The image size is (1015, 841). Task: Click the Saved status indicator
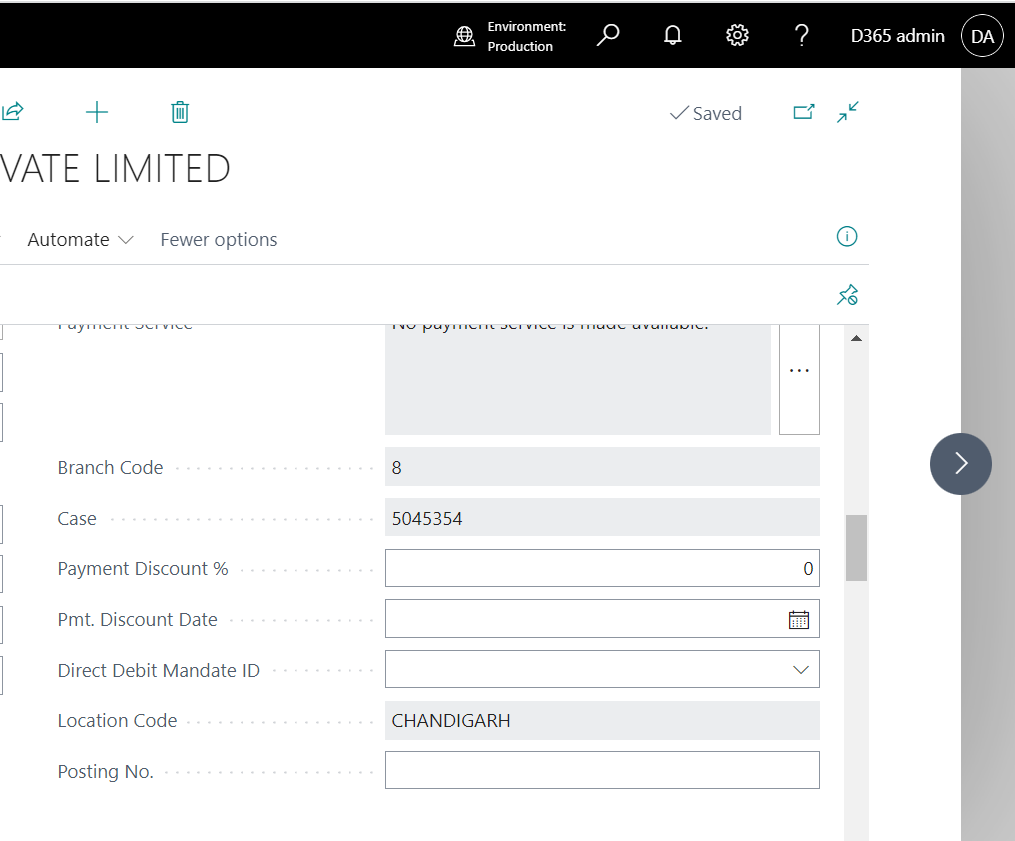(x=706, y=113)
